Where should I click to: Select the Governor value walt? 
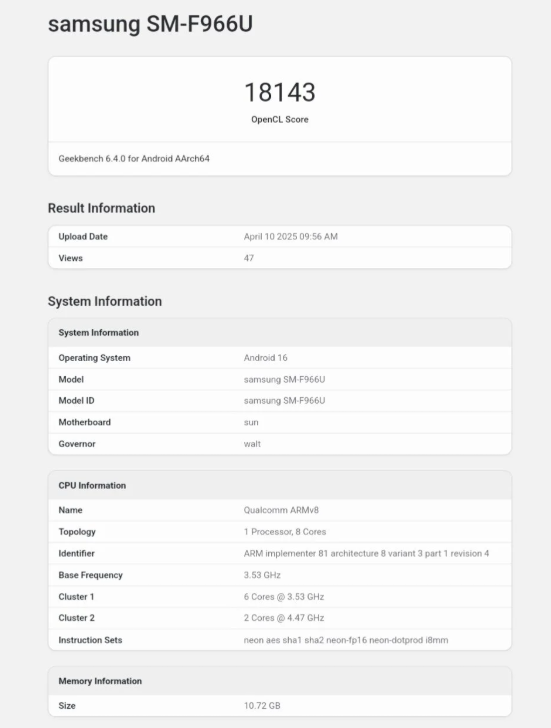point(252,444)
